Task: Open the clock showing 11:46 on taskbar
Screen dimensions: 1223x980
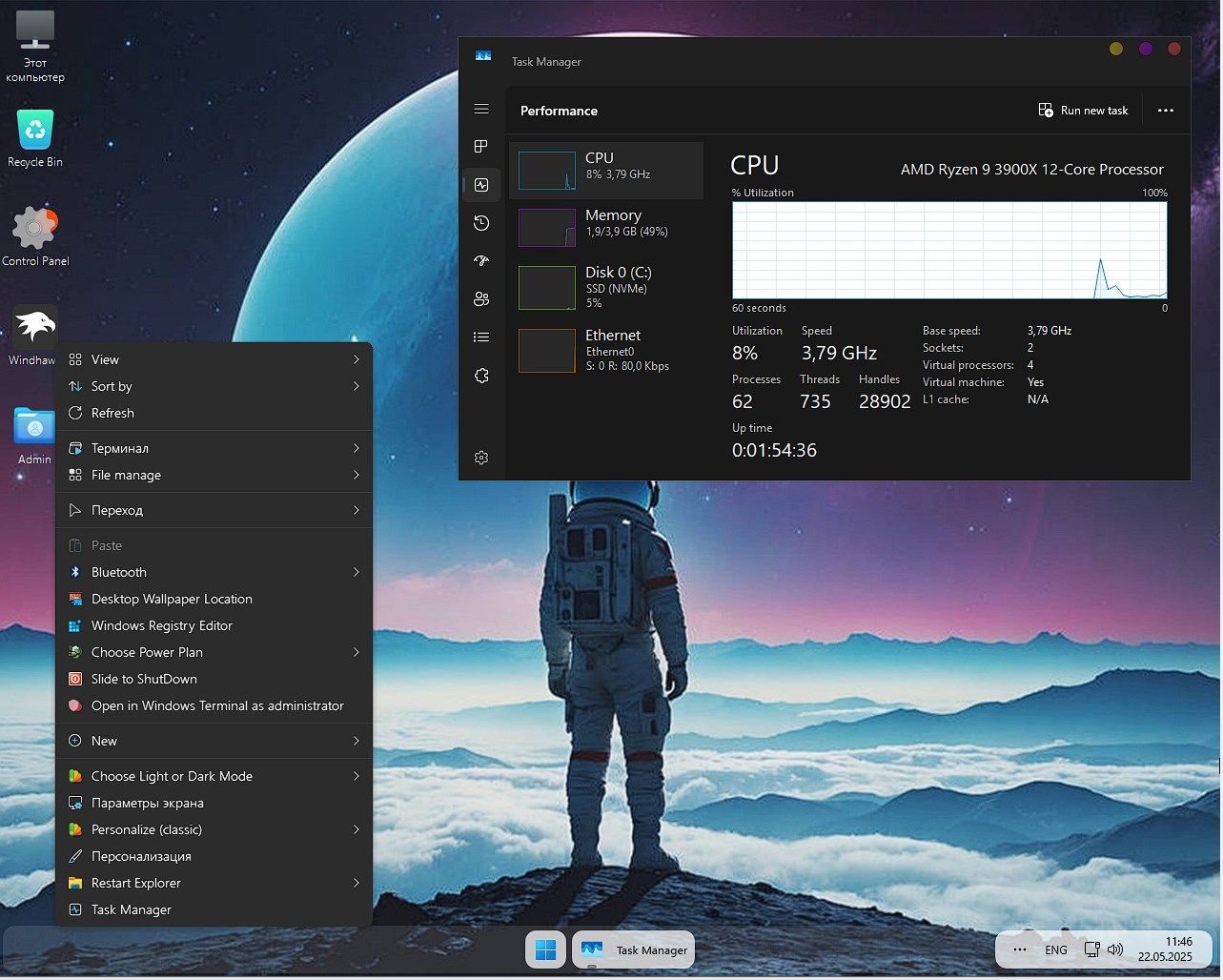Action: [1165, 949]
